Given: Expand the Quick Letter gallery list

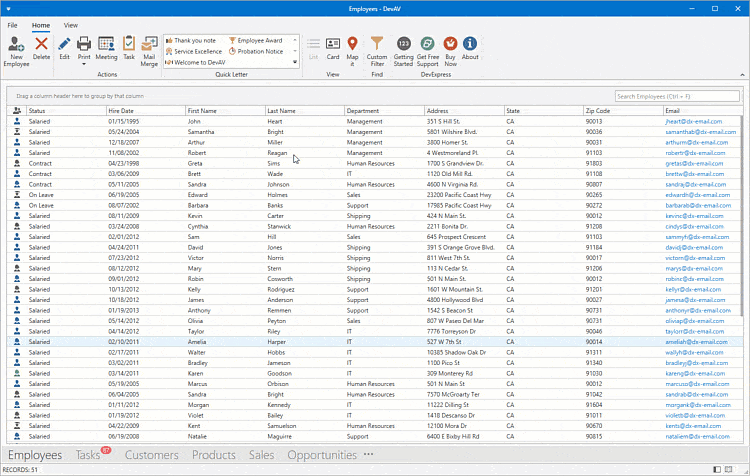Looking at the screenshot, I should pyautogui.click(x=295, y=62).
